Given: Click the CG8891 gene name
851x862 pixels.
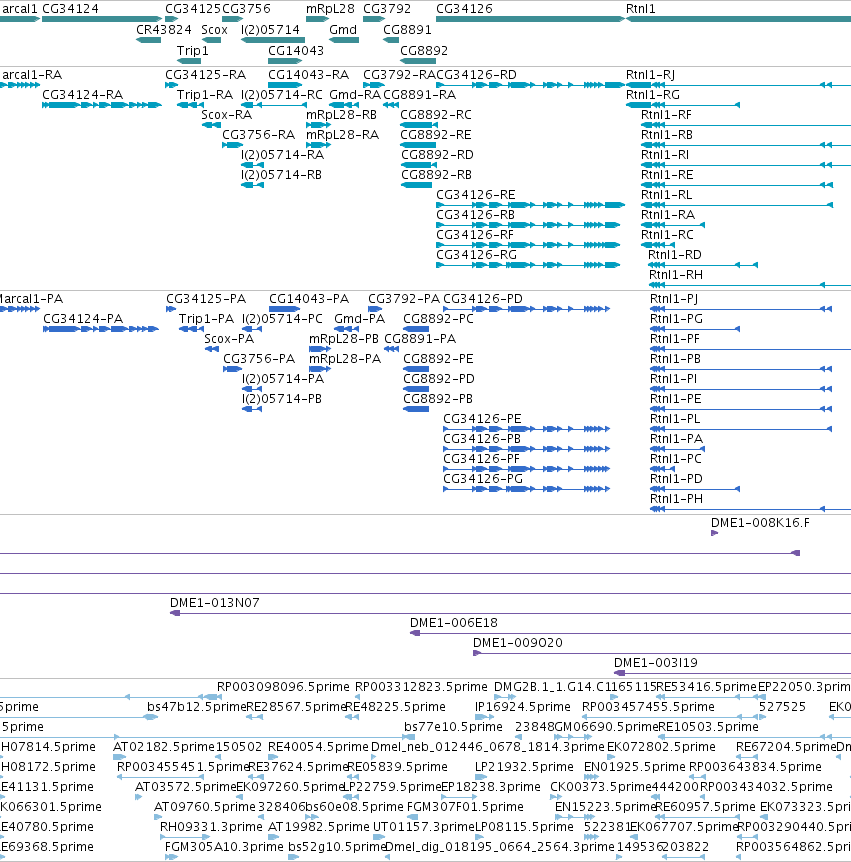Looking at the screenshot, I should (407, 30).
